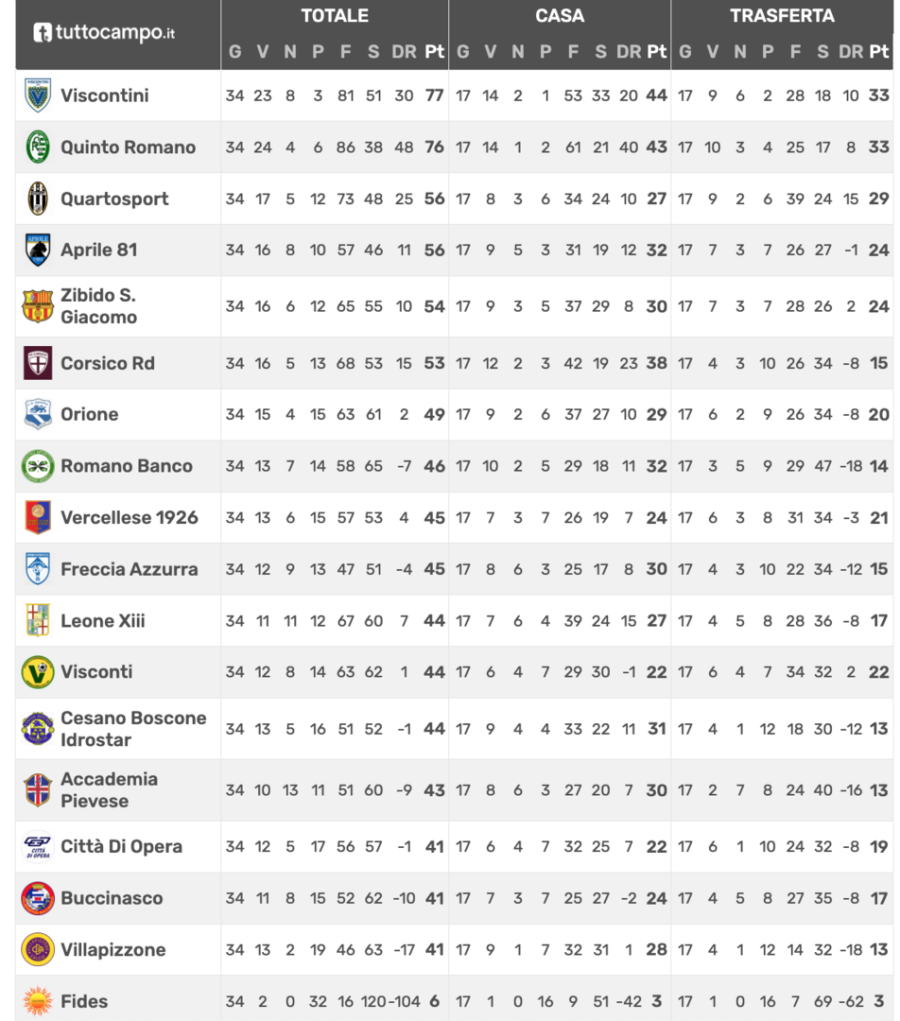
Task: Click the Visconti yellow V logo
Action: tap(38, 672)
